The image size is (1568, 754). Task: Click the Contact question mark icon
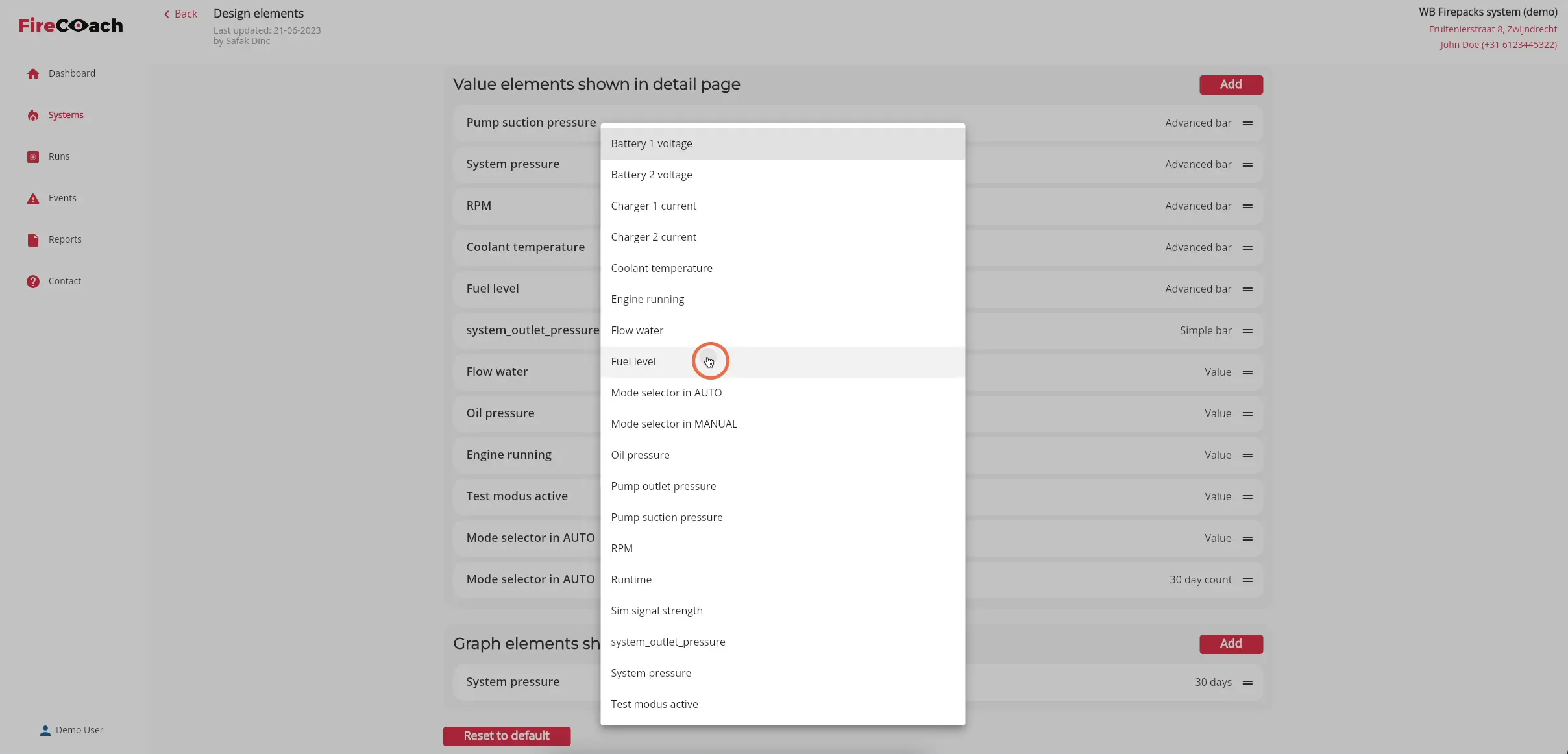[33, 282]
